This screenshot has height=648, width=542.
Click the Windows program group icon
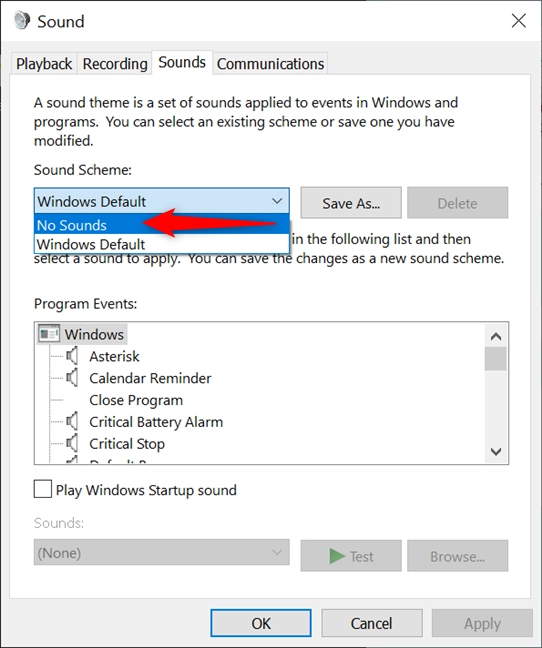(49, 334)
